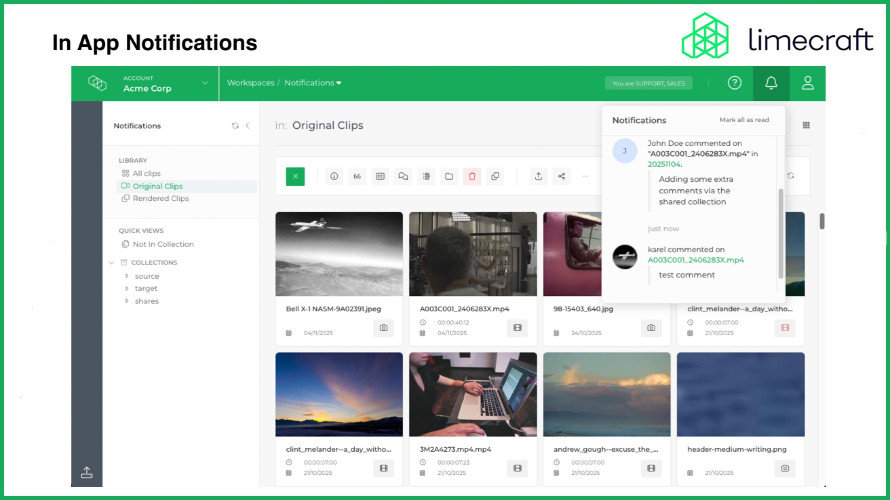This screenshot has height=500, width=890.
Task: Click karel's avatar in notifications
Action: [x=624, y=257]
